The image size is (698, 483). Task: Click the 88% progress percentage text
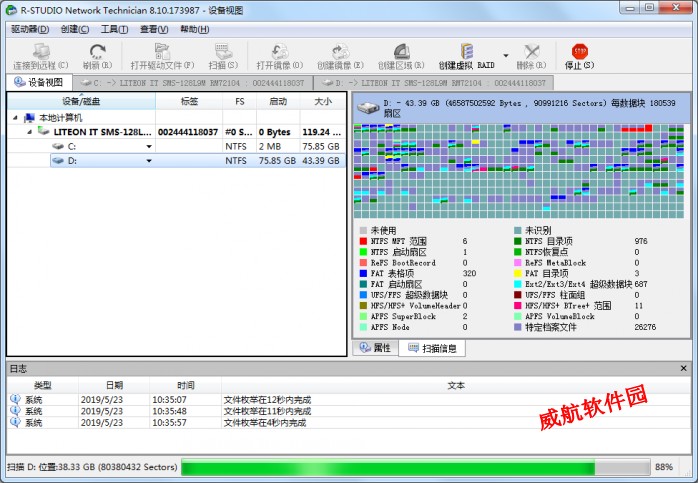pyautogui.click(x=664, y=467)
